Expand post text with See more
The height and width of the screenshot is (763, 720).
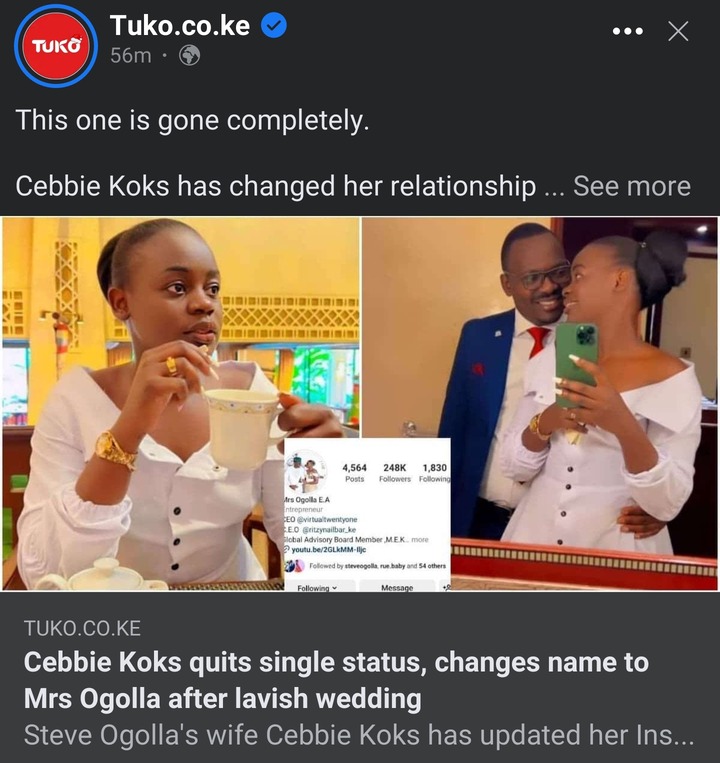click(631, 186)
